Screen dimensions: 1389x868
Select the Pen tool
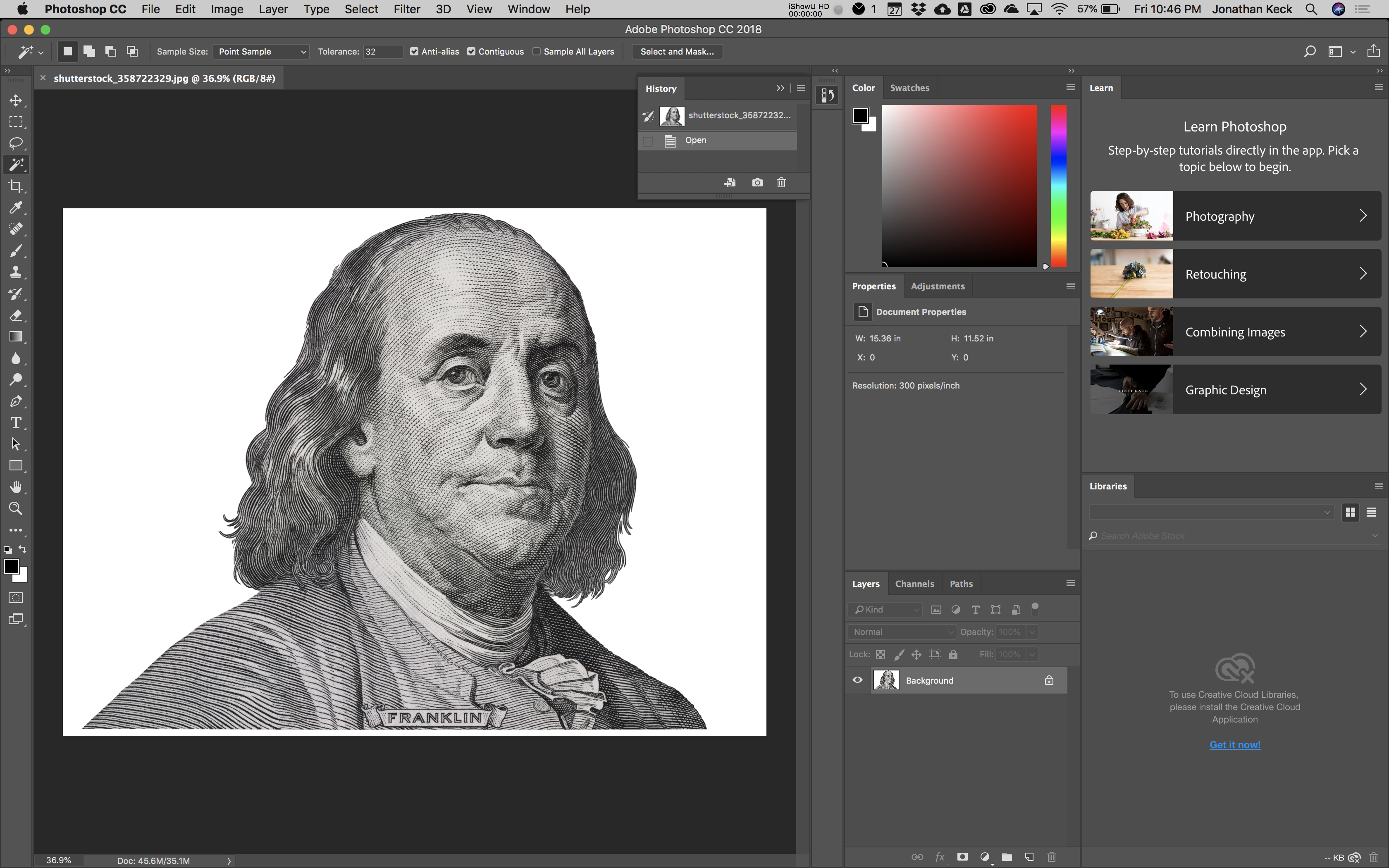tap(15, 401)
